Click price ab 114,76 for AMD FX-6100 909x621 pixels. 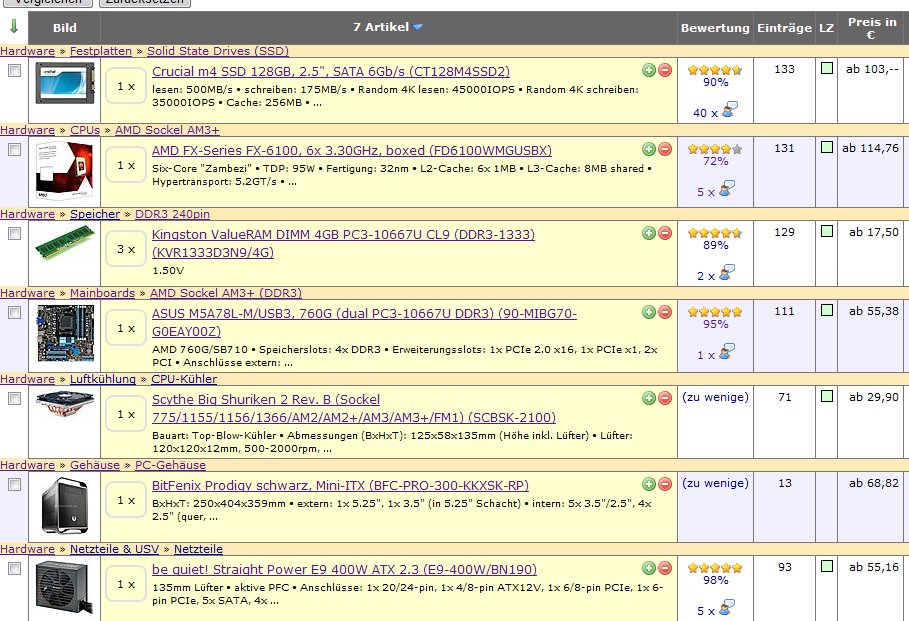(870, 148)
